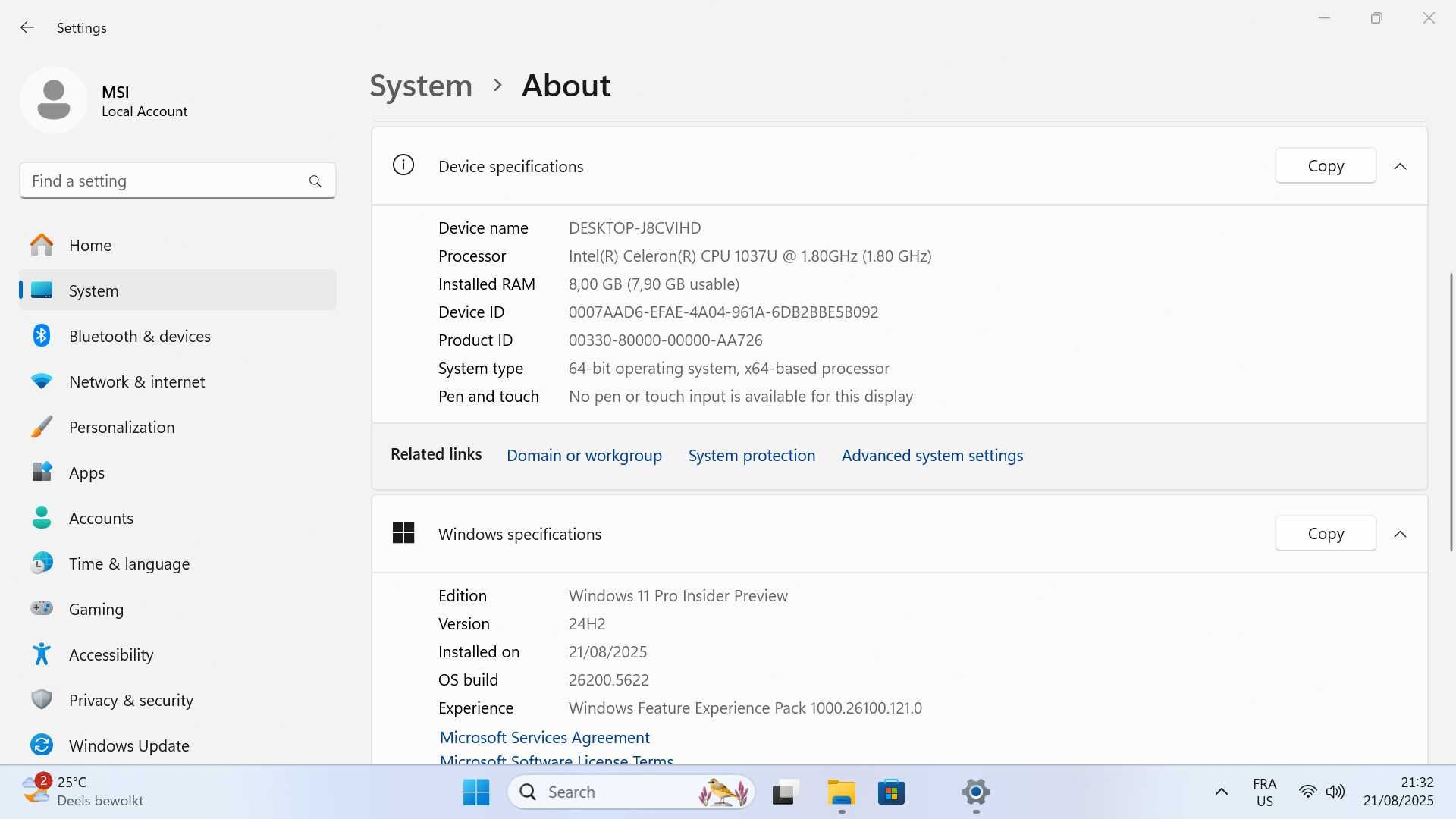Image resolution: width=1456 pixels, height=819 pixels.
Task: Open Bluetooth & devices settings
Action: (x=177, y=336)
